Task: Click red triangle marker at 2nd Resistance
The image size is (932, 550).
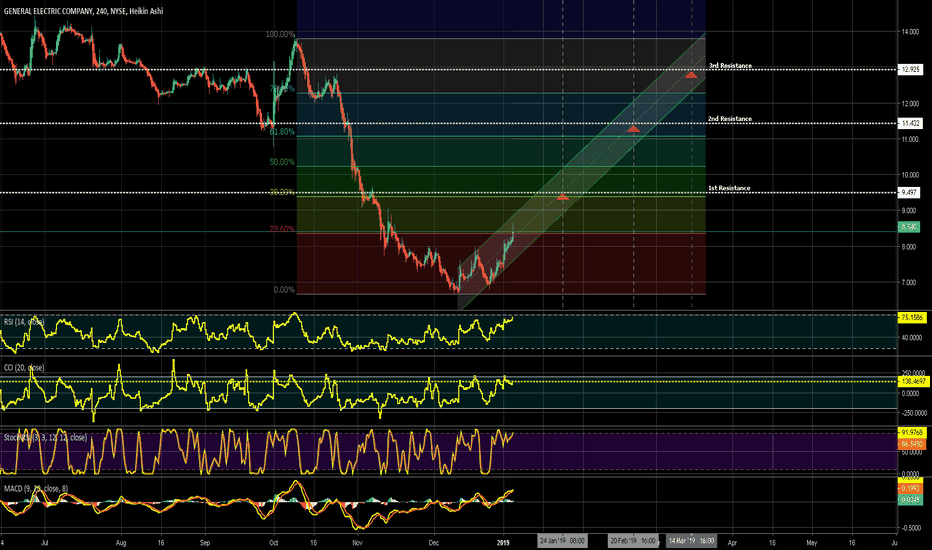Action: coord(634,128)
